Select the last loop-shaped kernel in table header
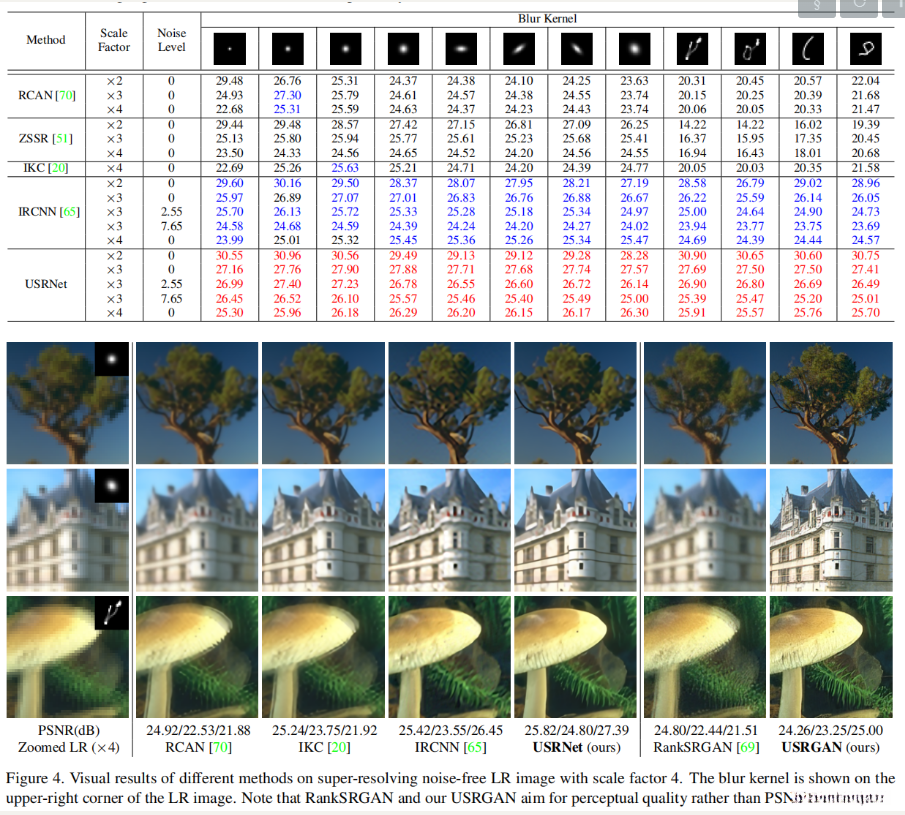Image resolution: width=905 pixels, height=815 pixels. pyautogui.click(x=866, y=48)
